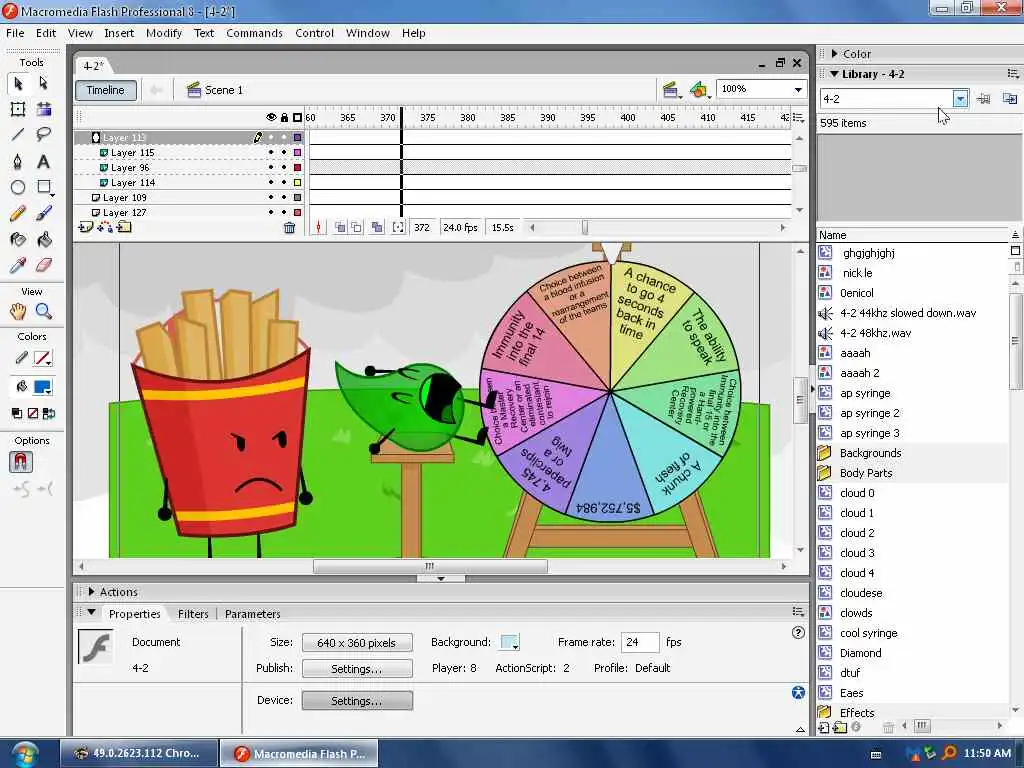Image resolution: width=1024 pixels, height=768 pixels.
Task: Open the Properties help icon
Action: 798,632
